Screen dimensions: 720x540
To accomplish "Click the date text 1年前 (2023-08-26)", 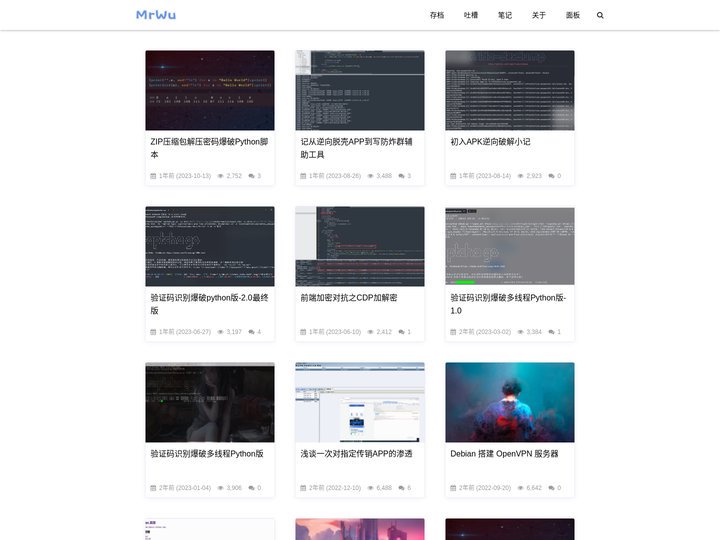I will click(335, 176).
